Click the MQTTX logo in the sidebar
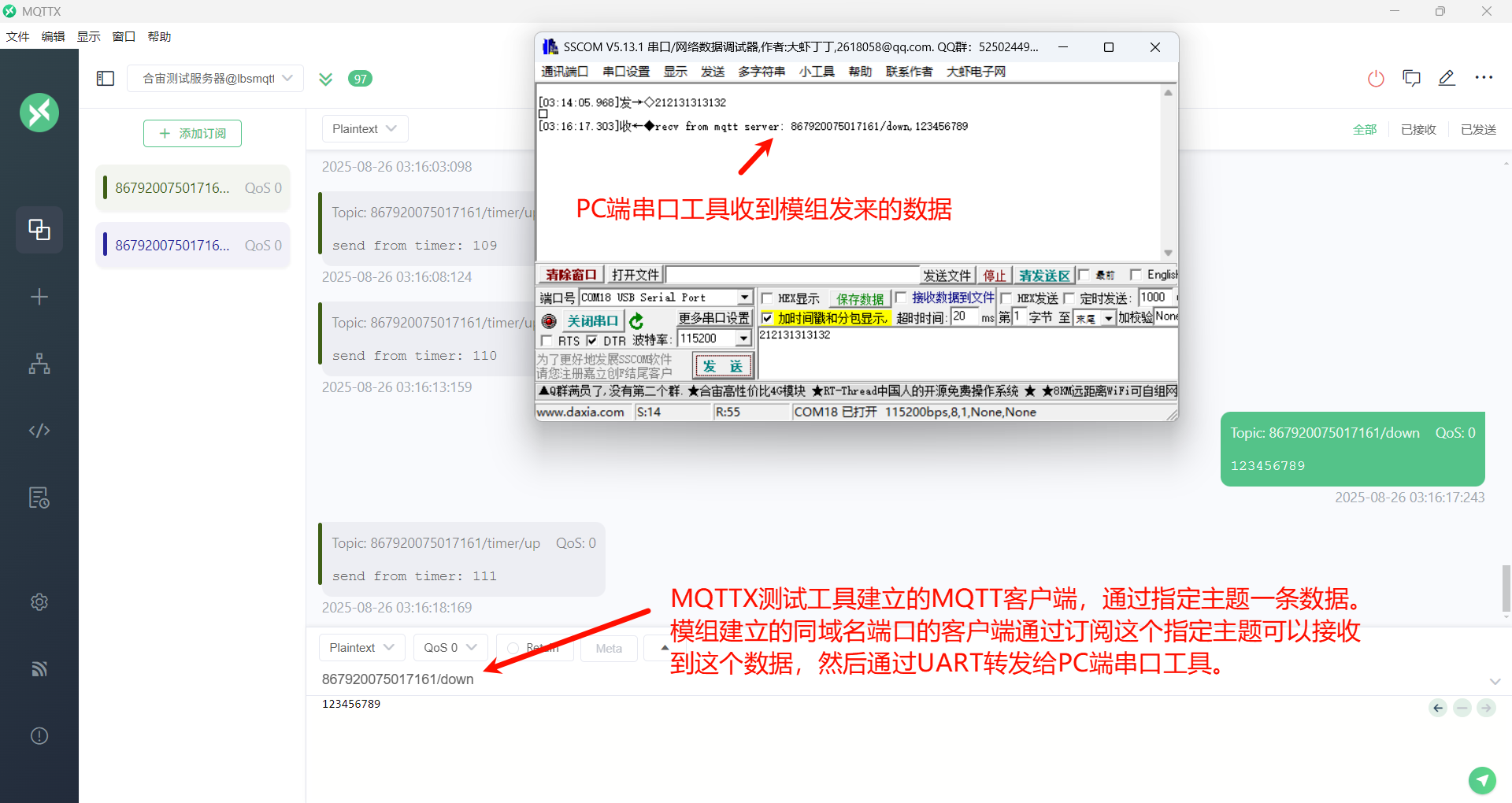Image resolution: width=1512 pixels, height=803 pixels. [x=39, y=113]
